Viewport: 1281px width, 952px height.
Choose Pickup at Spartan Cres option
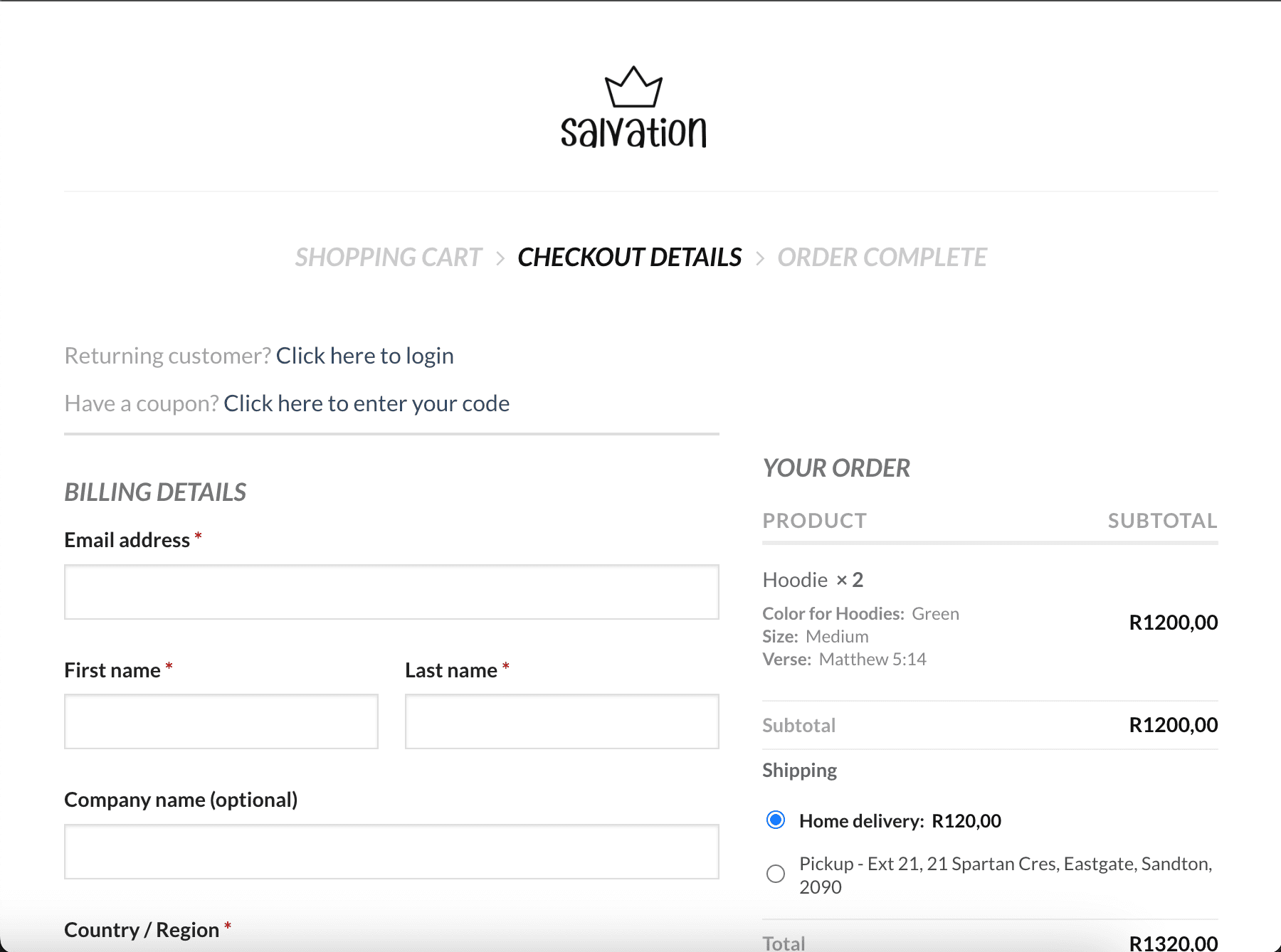[776, 874]
